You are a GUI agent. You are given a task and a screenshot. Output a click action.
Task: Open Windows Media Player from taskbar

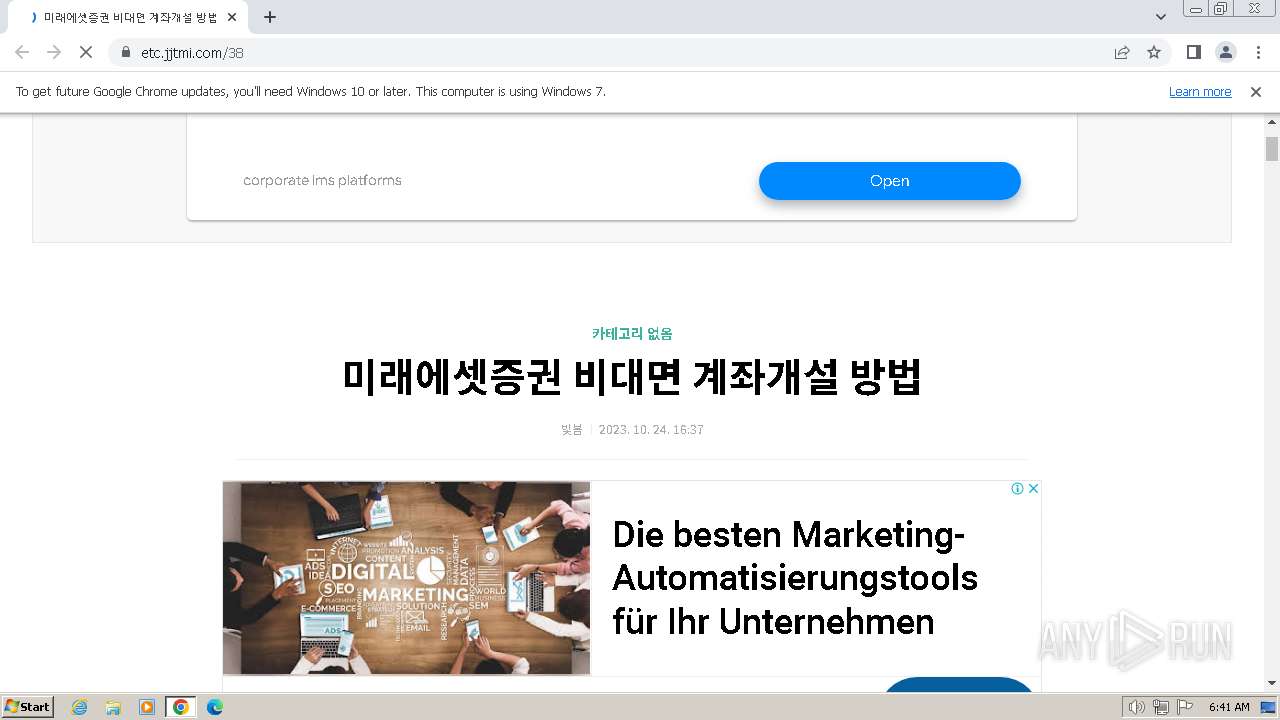coord(147,707)
